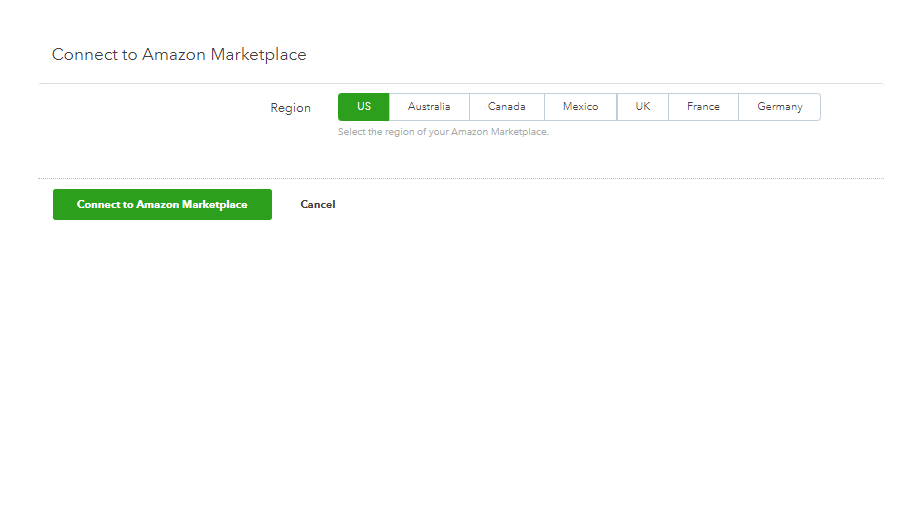The height and width of the screenshot is (511, 913).
Task: Cancel the Amazon Marketplace connection
Action: [x=318, y=204]
